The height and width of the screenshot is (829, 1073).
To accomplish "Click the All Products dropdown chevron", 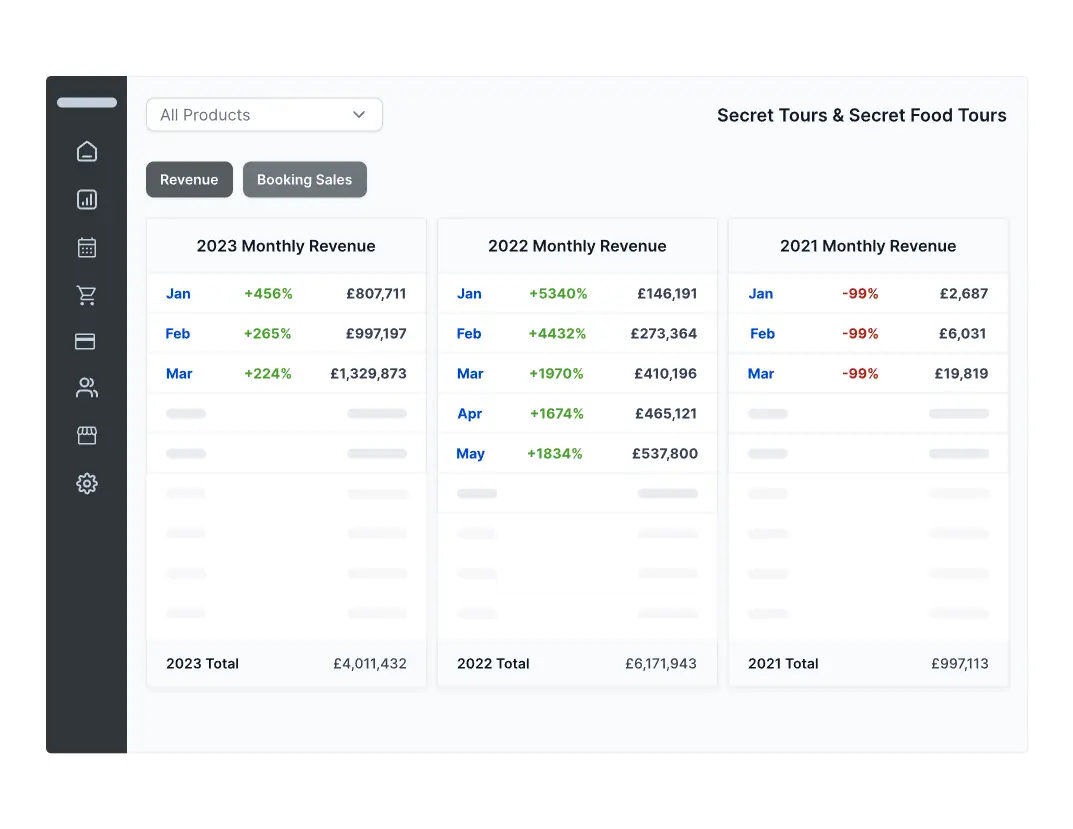I will pos(359,114).
